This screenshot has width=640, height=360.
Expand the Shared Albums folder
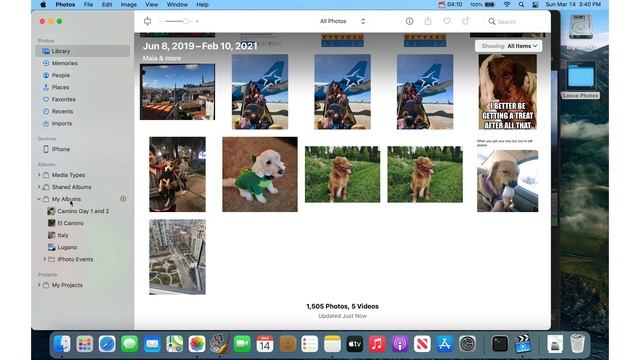pos(39,187)
